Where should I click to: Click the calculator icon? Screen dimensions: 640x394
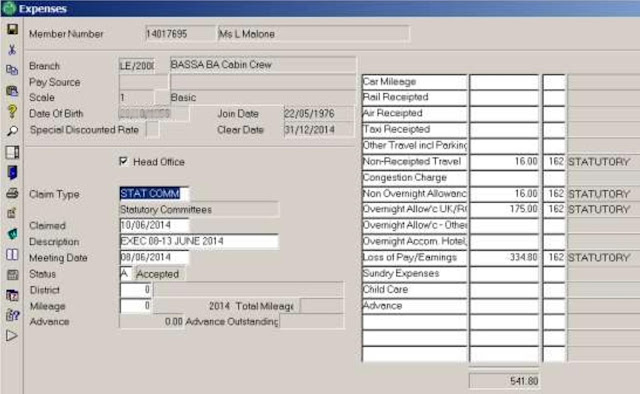pos(12,275)
